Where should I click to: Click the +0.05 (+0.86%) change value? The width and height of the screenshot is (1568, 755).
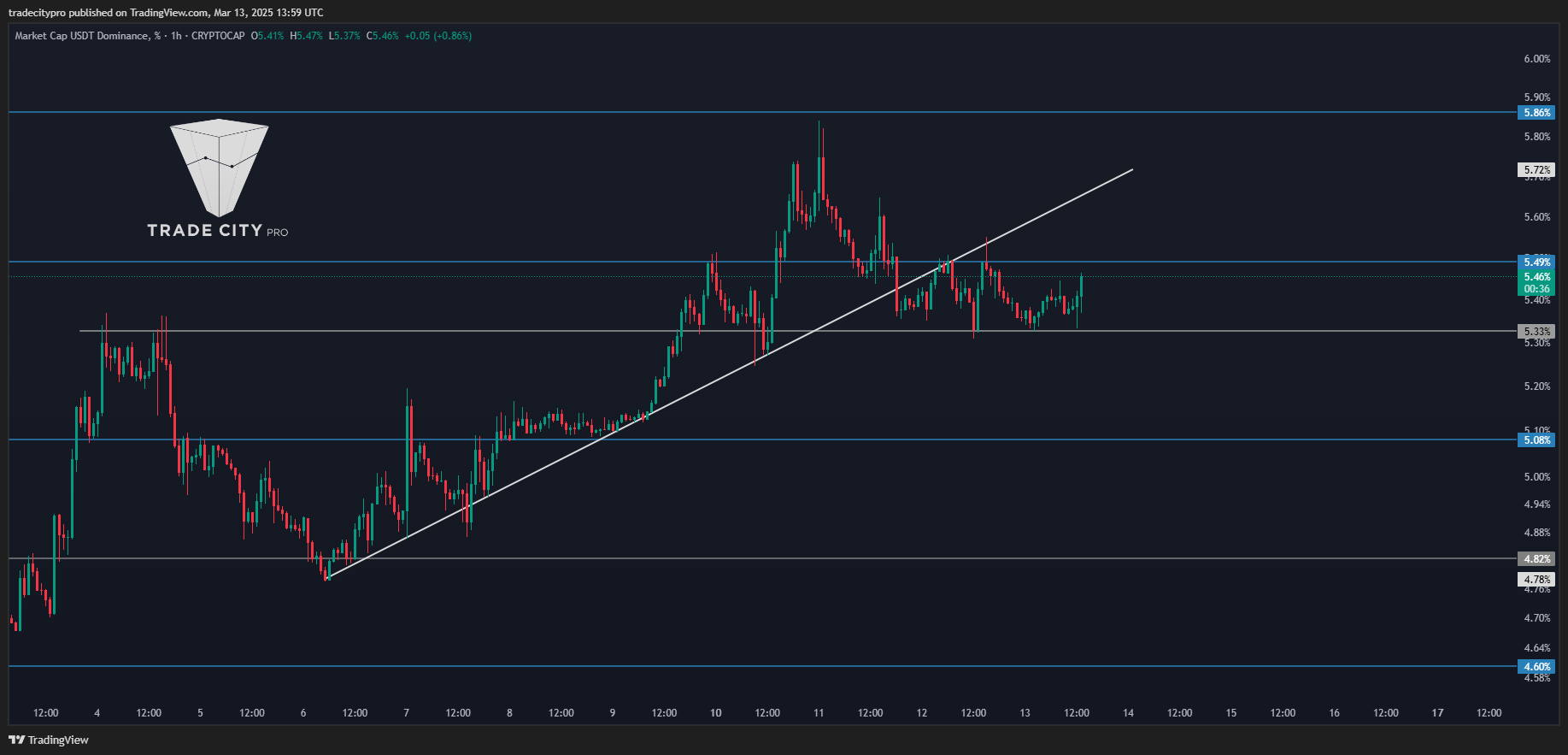click(438, 36)
